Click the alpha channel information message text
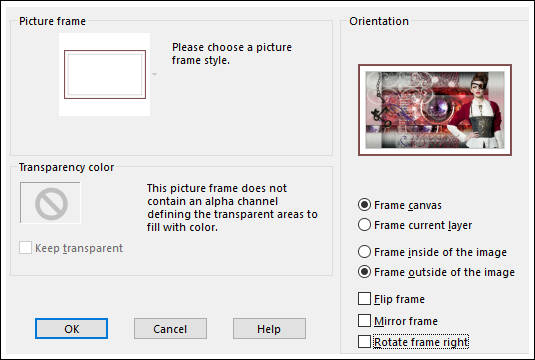This screenshot has height=360, width=535. pyautogui.click(x=232, y=207)
